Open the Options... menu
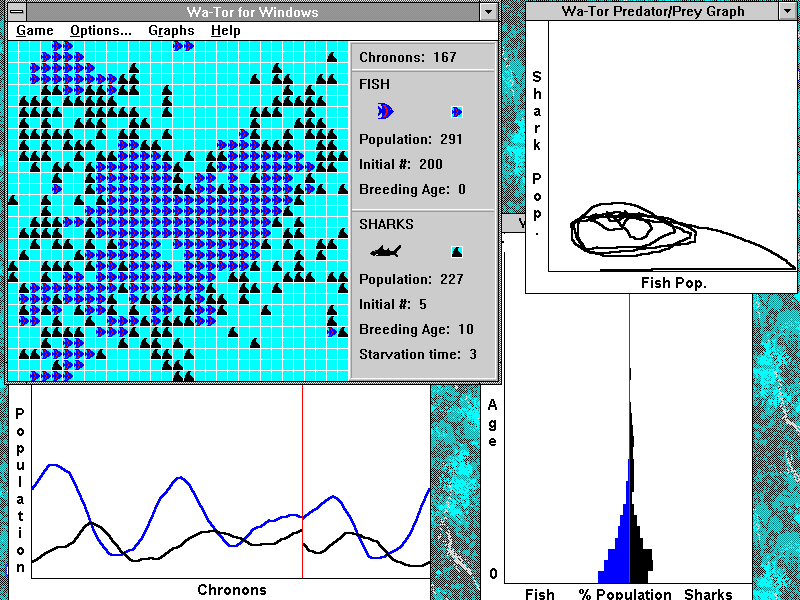 coord(100,31)
